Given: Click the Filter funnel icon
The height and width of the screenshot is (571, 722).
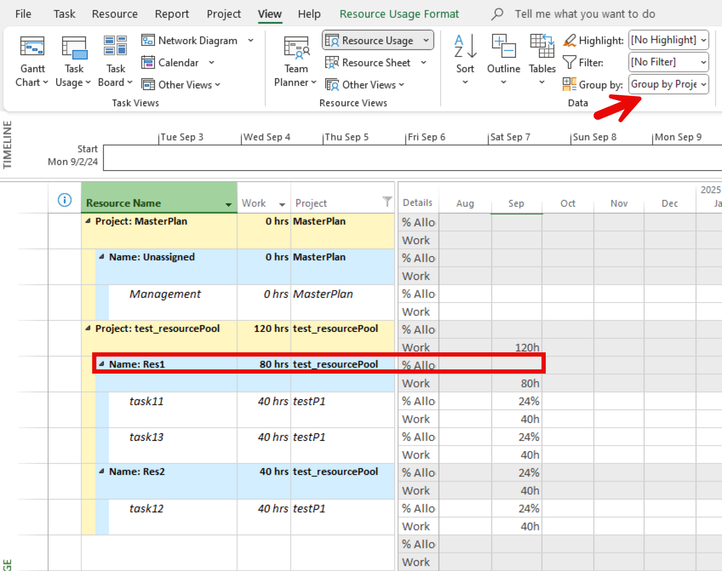Looking at the screenshot, I should click(x=570, y=62).
